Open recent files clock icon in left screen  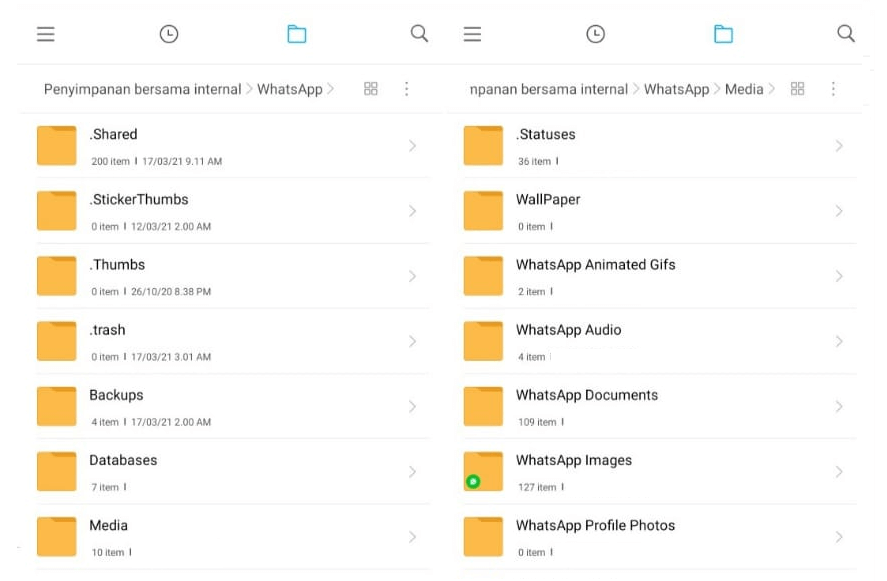click(x=169, y=34)
